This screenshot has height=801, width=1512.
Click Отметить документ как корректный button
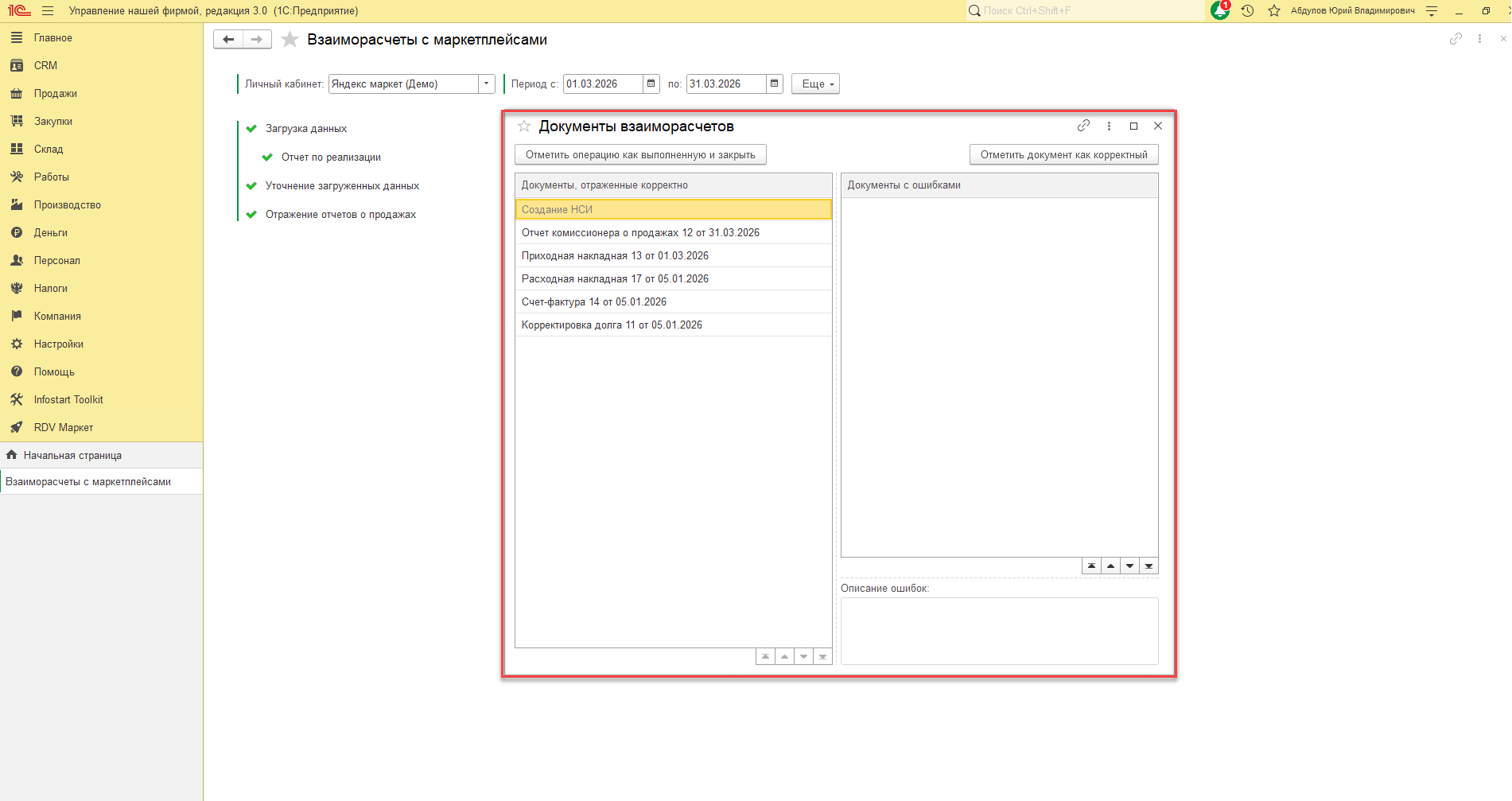point(1063,154)
